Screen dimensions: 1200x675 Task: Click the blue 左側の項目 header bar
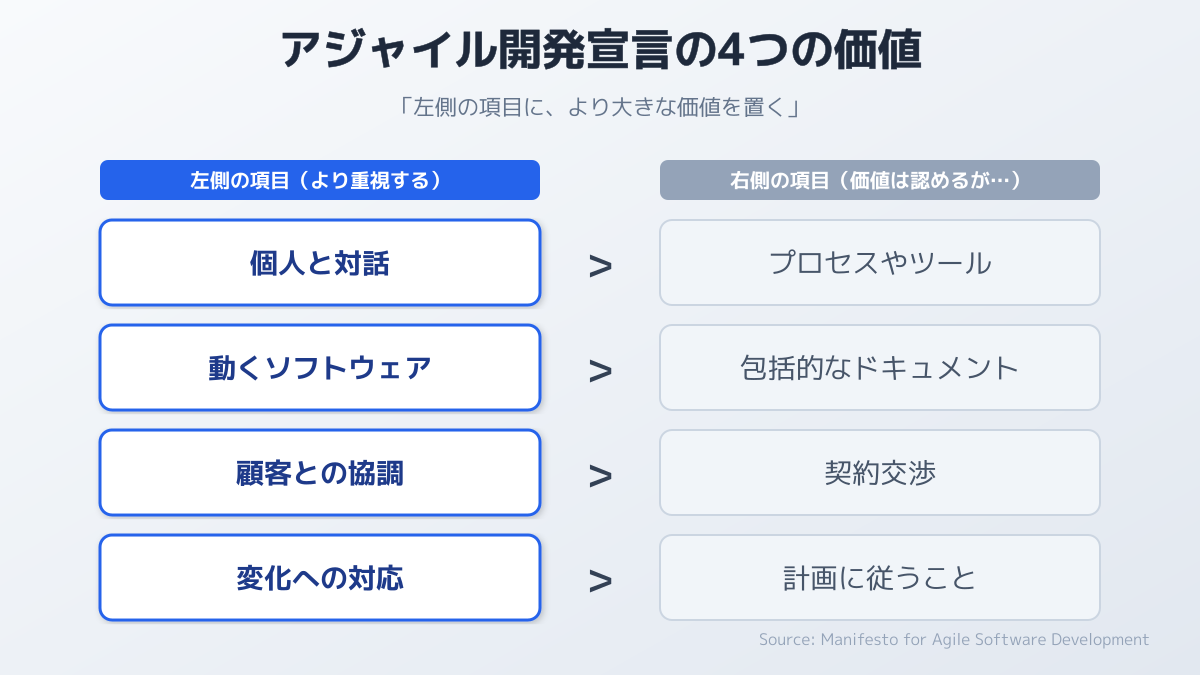click(320, 180)
